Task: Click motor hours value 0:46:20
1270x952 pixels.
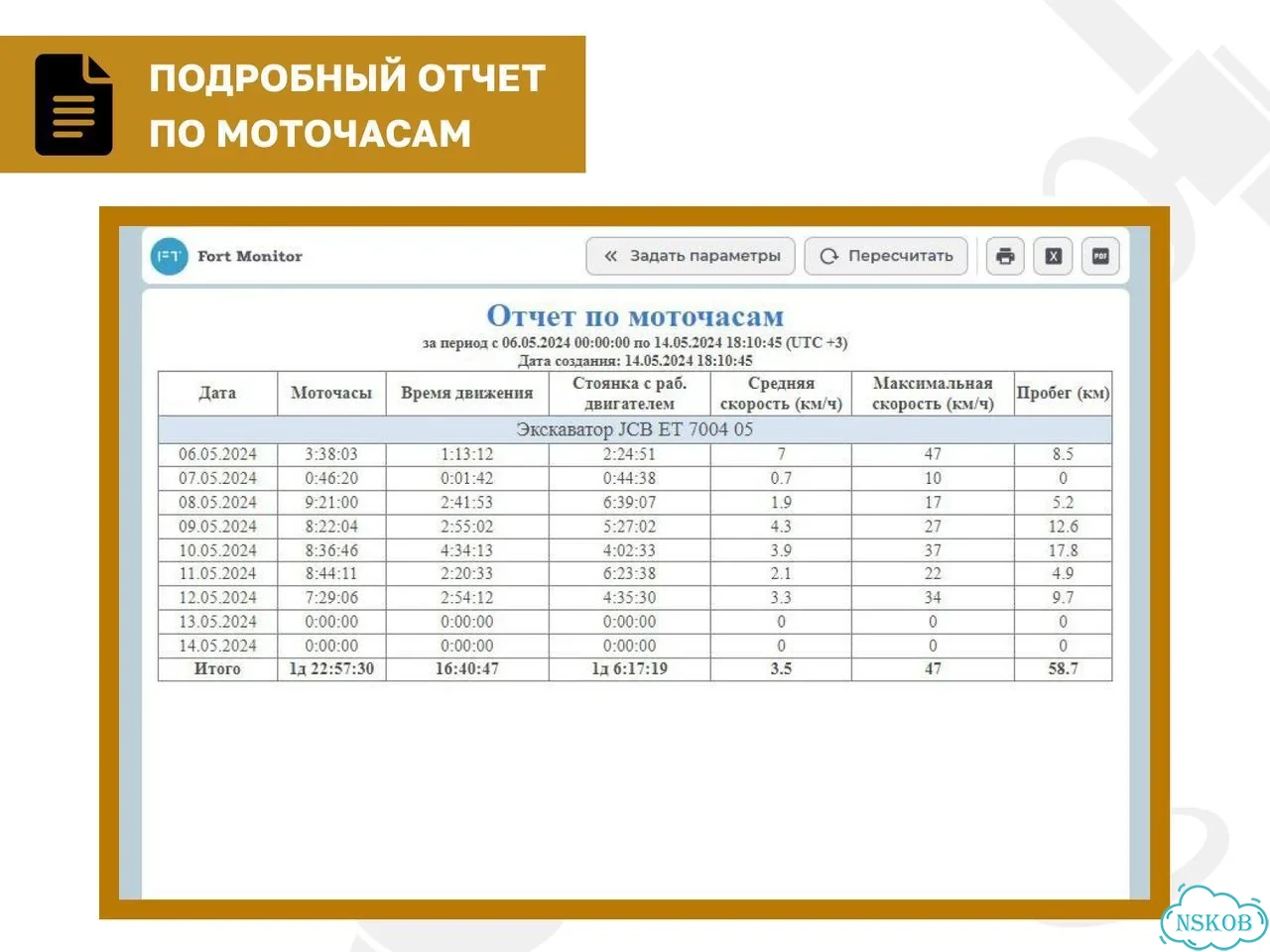Action: coord(331,478)
